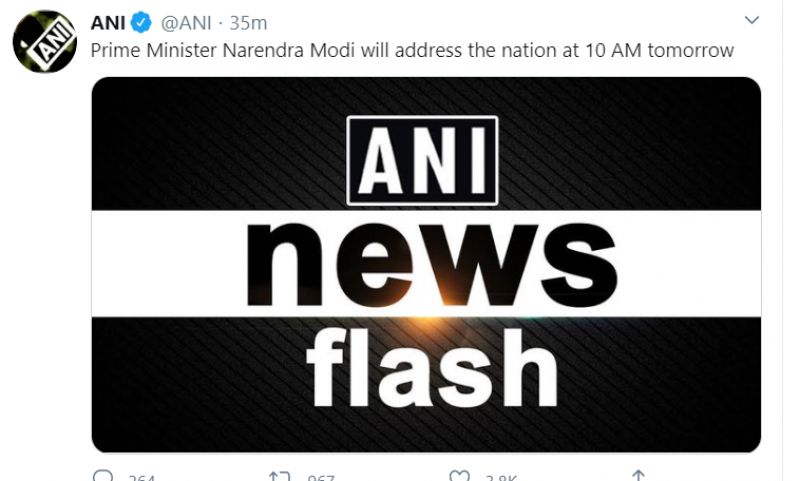Click the reply count 264
The height and width of the screenshot is (481, 800).
pyautogui.click(x=141, y=478)
